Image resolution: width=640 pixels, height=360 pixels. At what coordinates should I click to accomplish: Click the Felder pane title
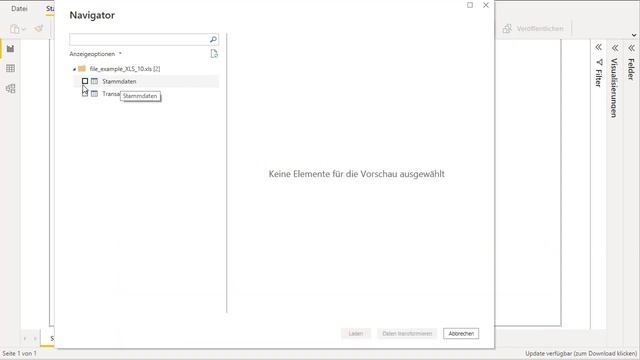(x=631, y=69)
